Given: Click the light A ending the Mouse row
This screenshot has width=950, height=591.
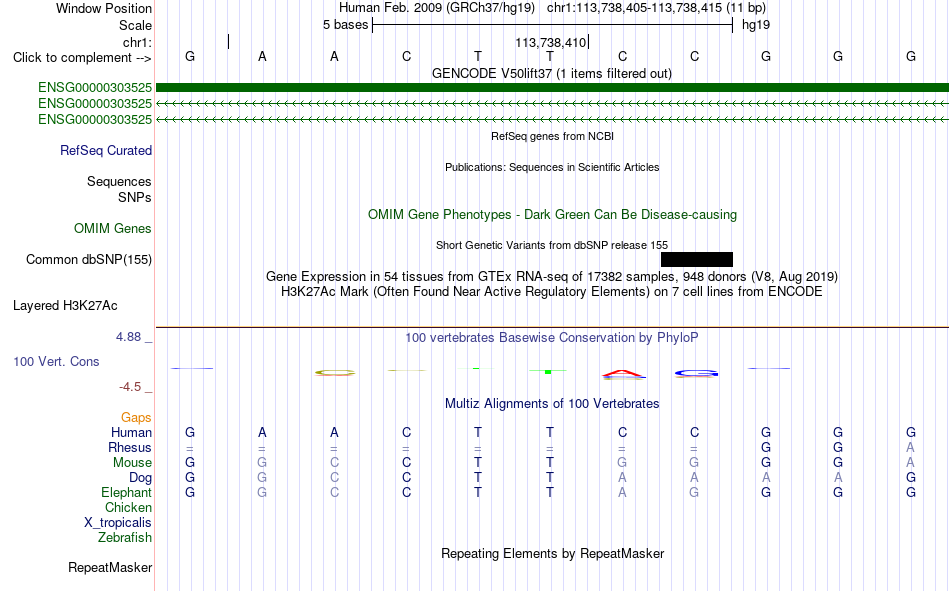Looking at the screenshot, I should point(910,462).
